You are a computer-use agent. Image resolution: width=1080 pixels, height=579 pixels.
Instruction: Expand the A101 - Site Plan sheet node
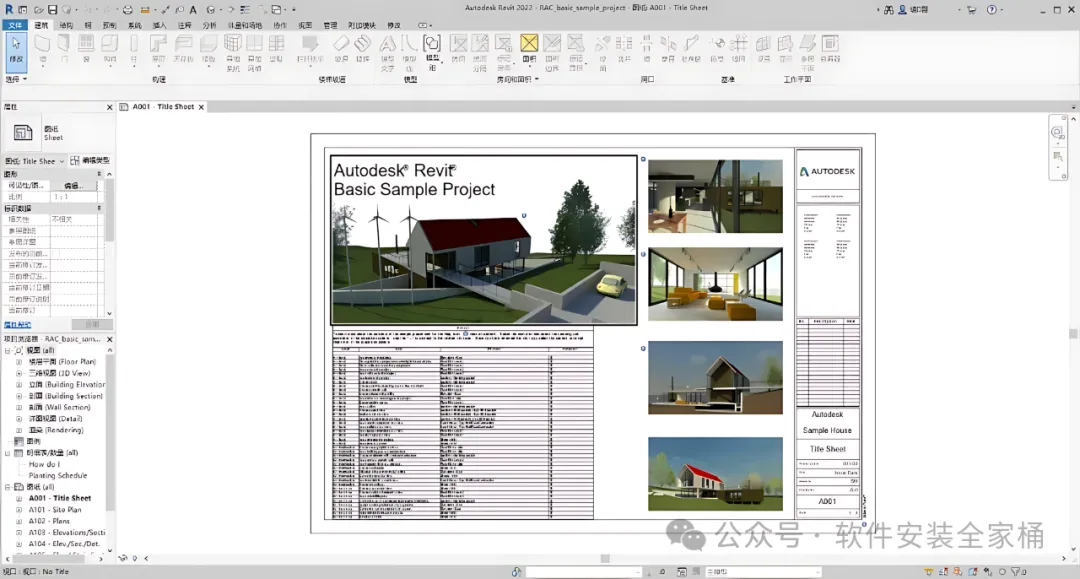(x=19, y=510)
